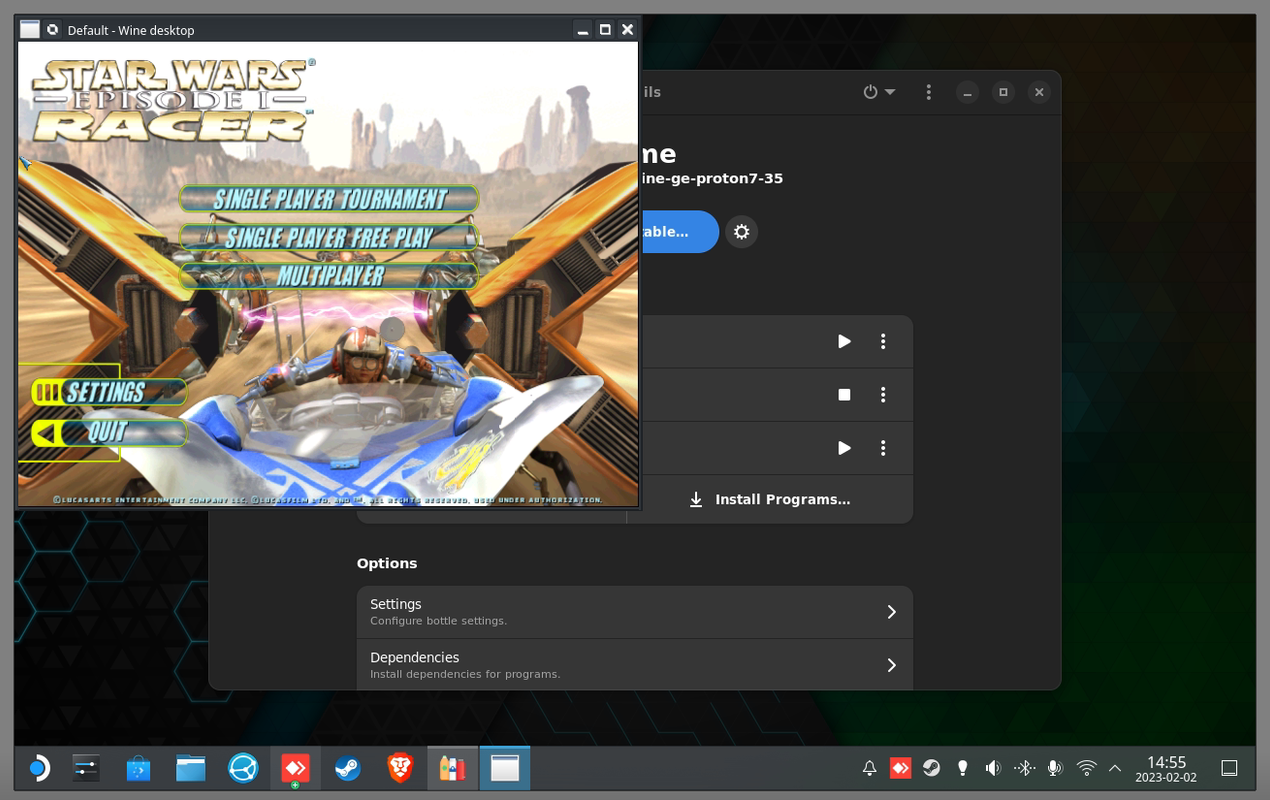1270x800 pixels.
Task: Click the AnyDesk tray icon
Action: point(900,768)
